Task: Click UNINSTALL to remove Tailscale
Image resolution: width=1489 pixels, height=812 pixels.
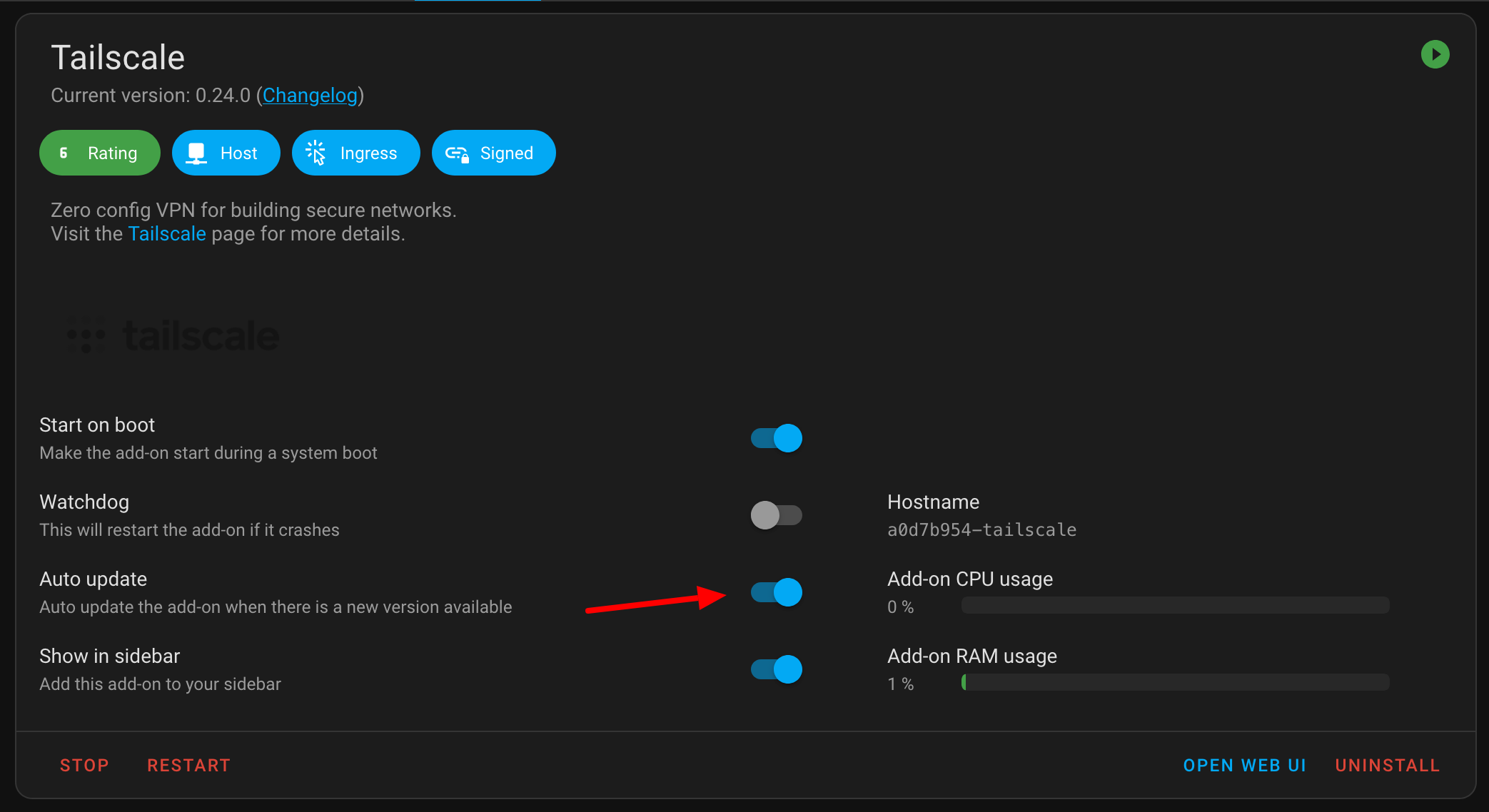Action: (1386, 764)
